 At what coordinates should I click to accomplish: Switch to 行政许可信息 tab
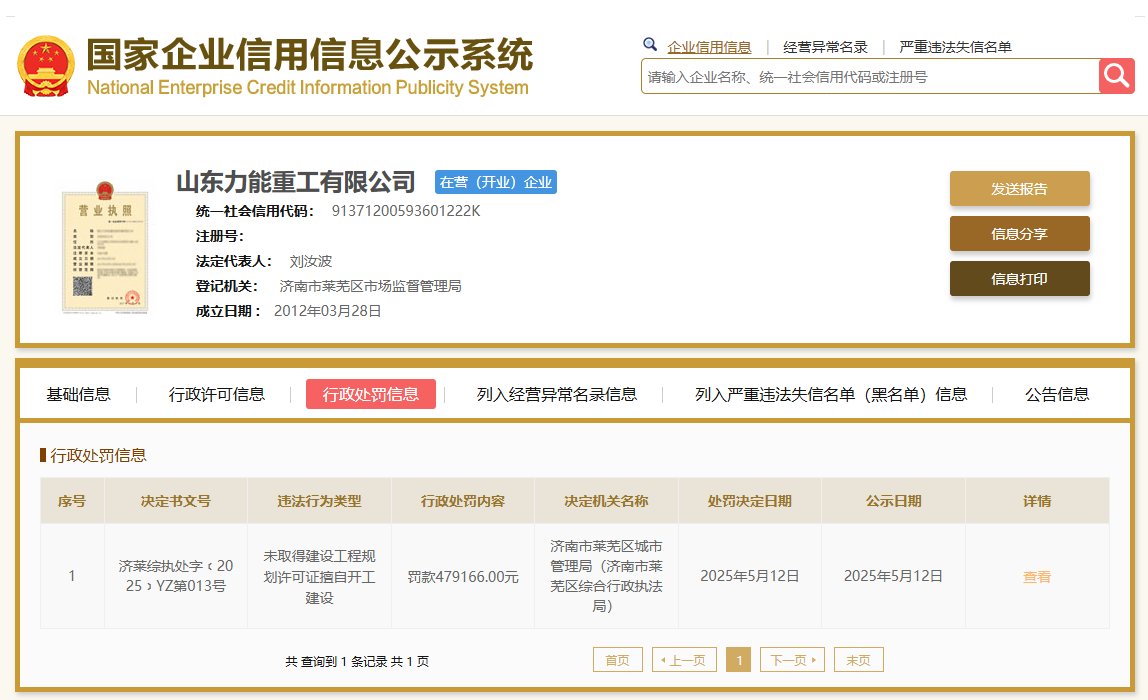[x=217, y=395]
